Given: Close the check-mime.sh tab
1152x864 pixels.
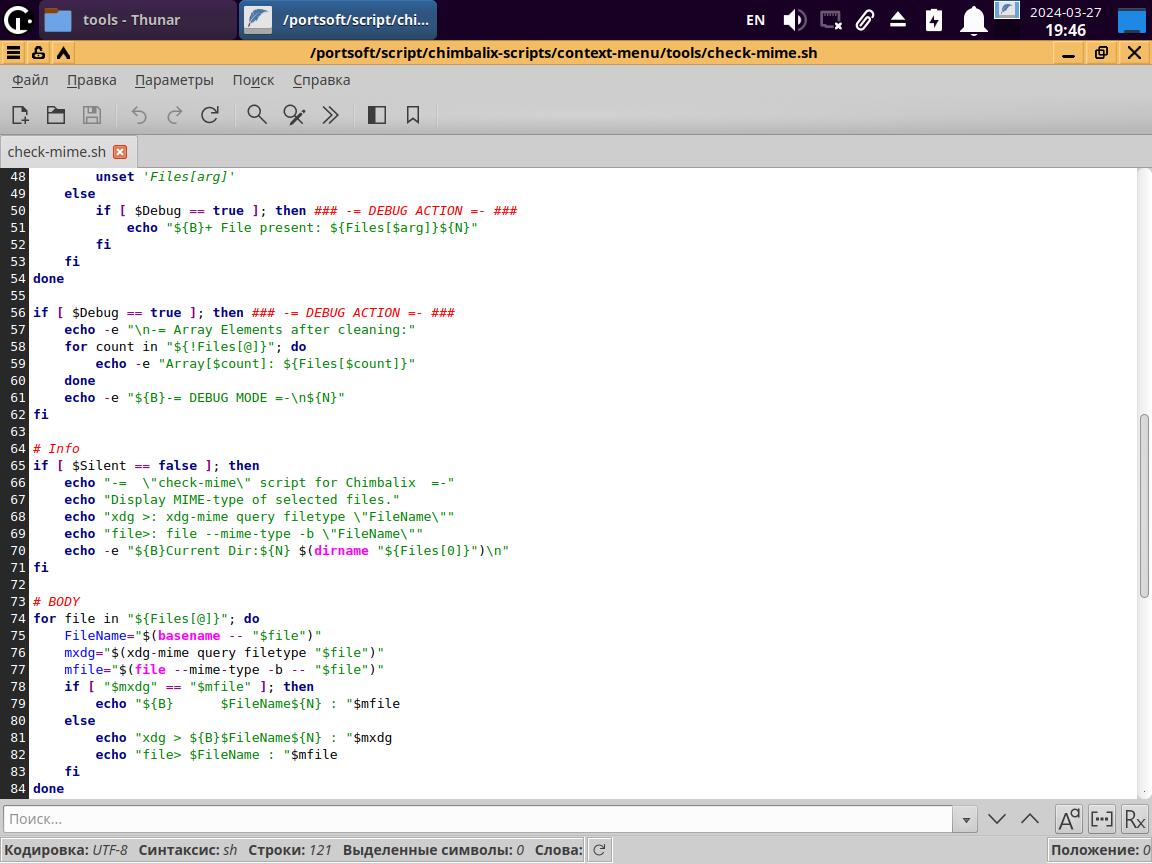Looking at the screenshot, I should [120, 152].
